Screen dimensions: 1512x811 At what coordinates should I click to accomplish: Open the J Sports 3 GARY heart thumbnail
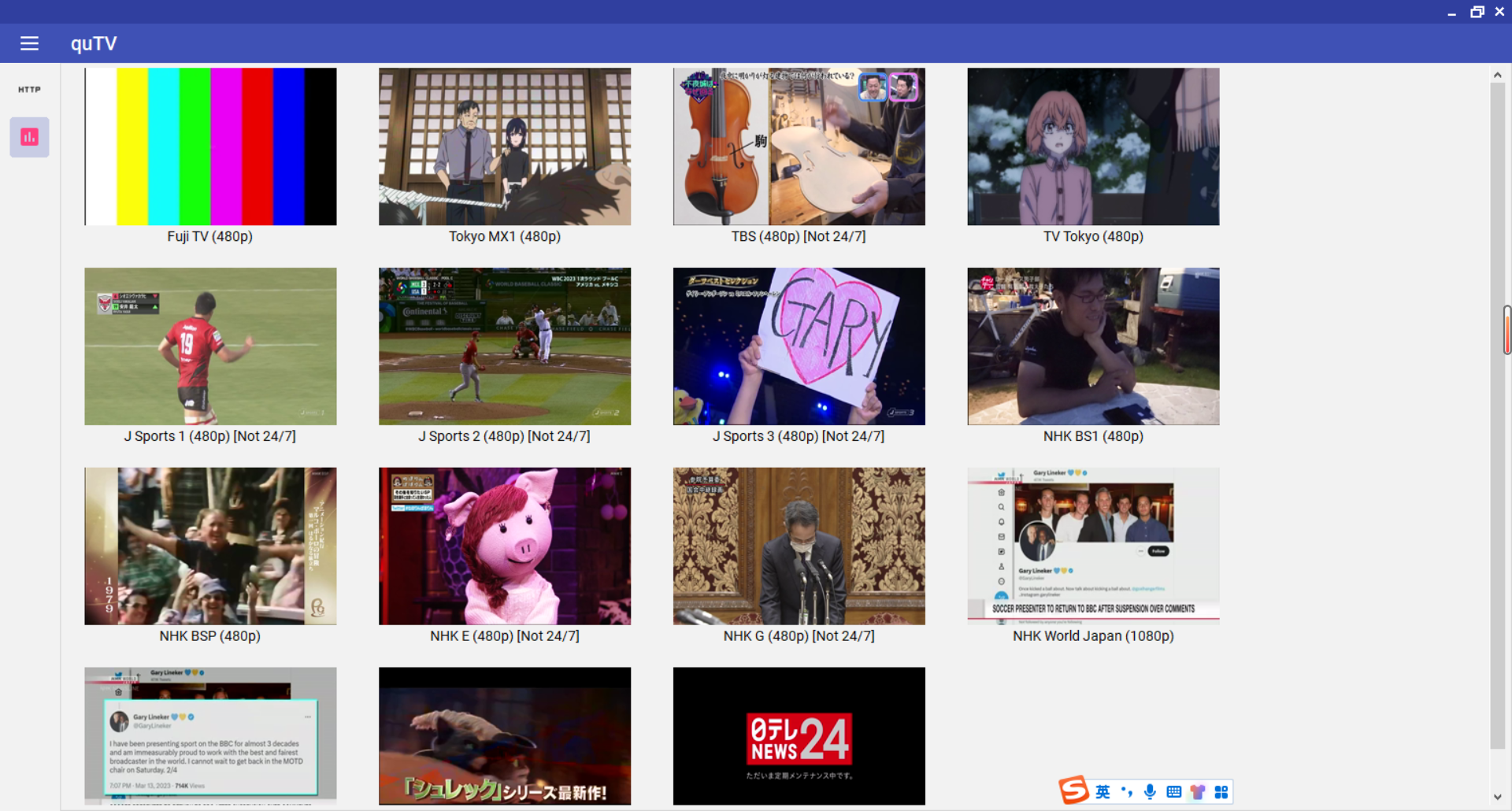(799, 346)
